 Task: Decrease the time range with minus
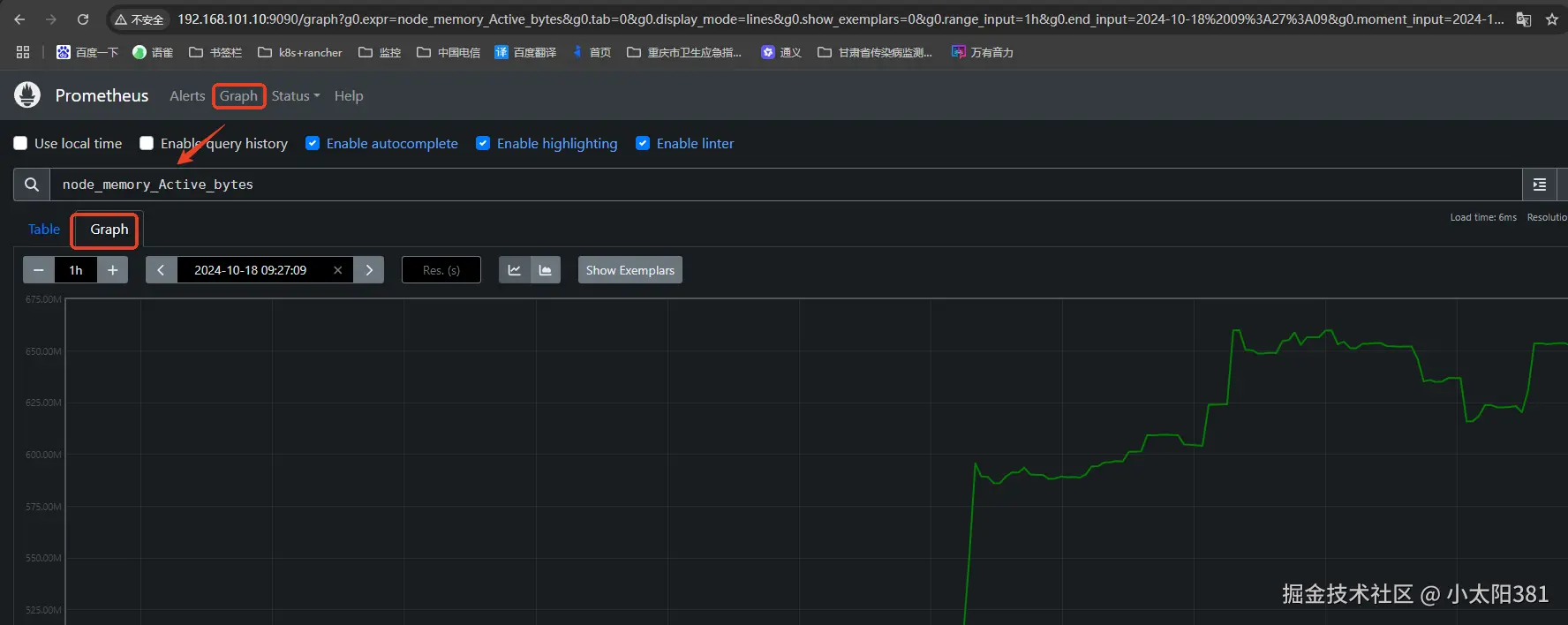tap(39, 270)
